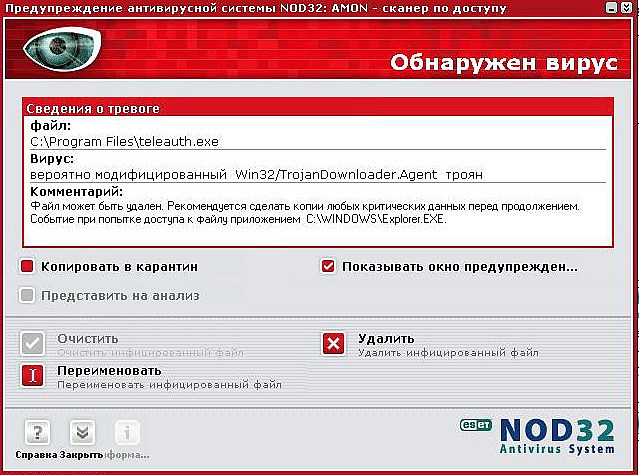Click the Обнаружен вирус banner heading
Image resolution: width=639 pixels, height=475 pixels.
point(504,63)
